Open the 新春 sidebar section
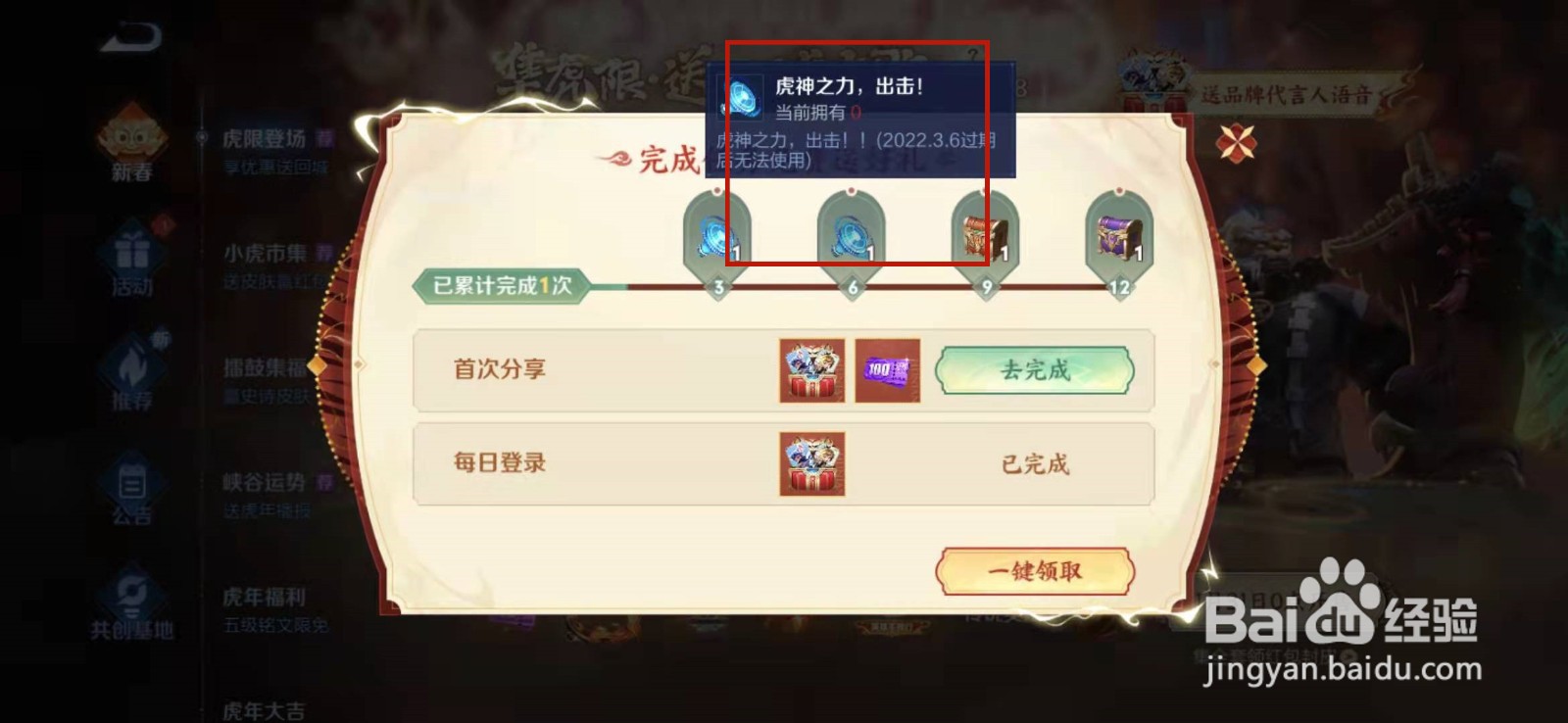1568x723 pixels. coord(131,144)
